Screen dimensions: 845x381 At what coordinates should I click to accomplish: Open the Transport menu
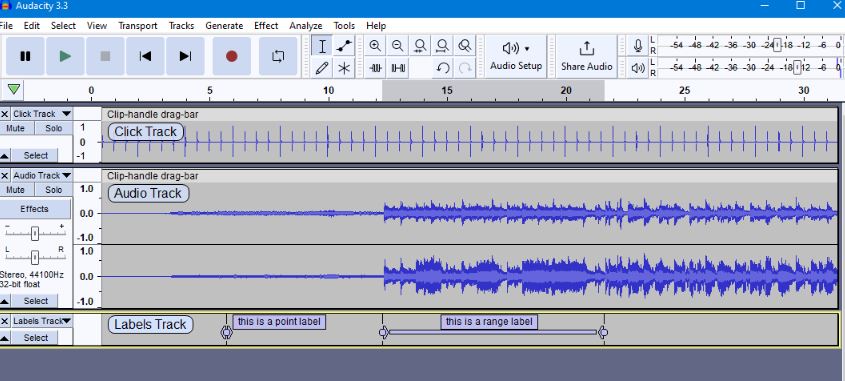pyautogui.click(x=138, y=26)
